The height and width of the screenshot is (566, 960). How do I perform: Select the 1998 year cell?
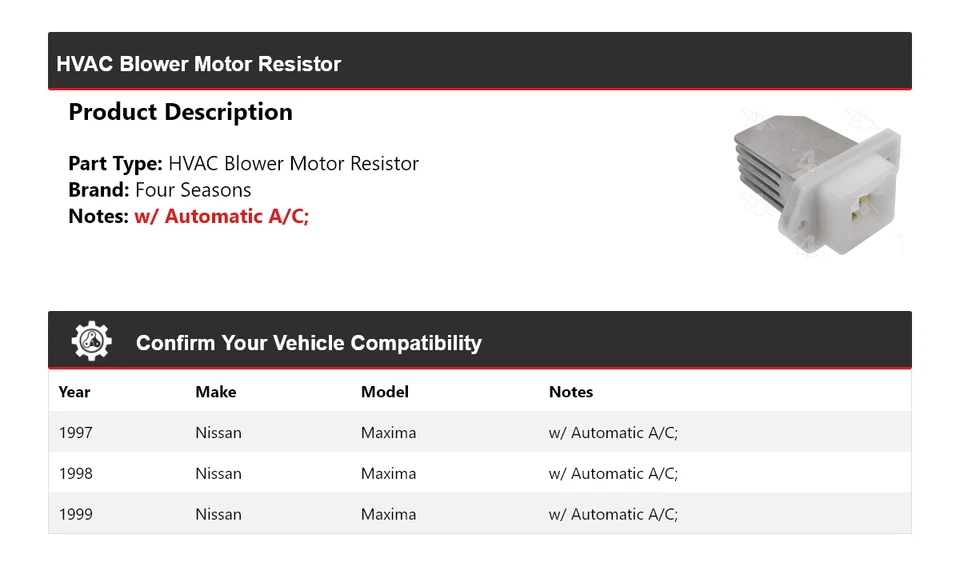[x=76, y=474]
